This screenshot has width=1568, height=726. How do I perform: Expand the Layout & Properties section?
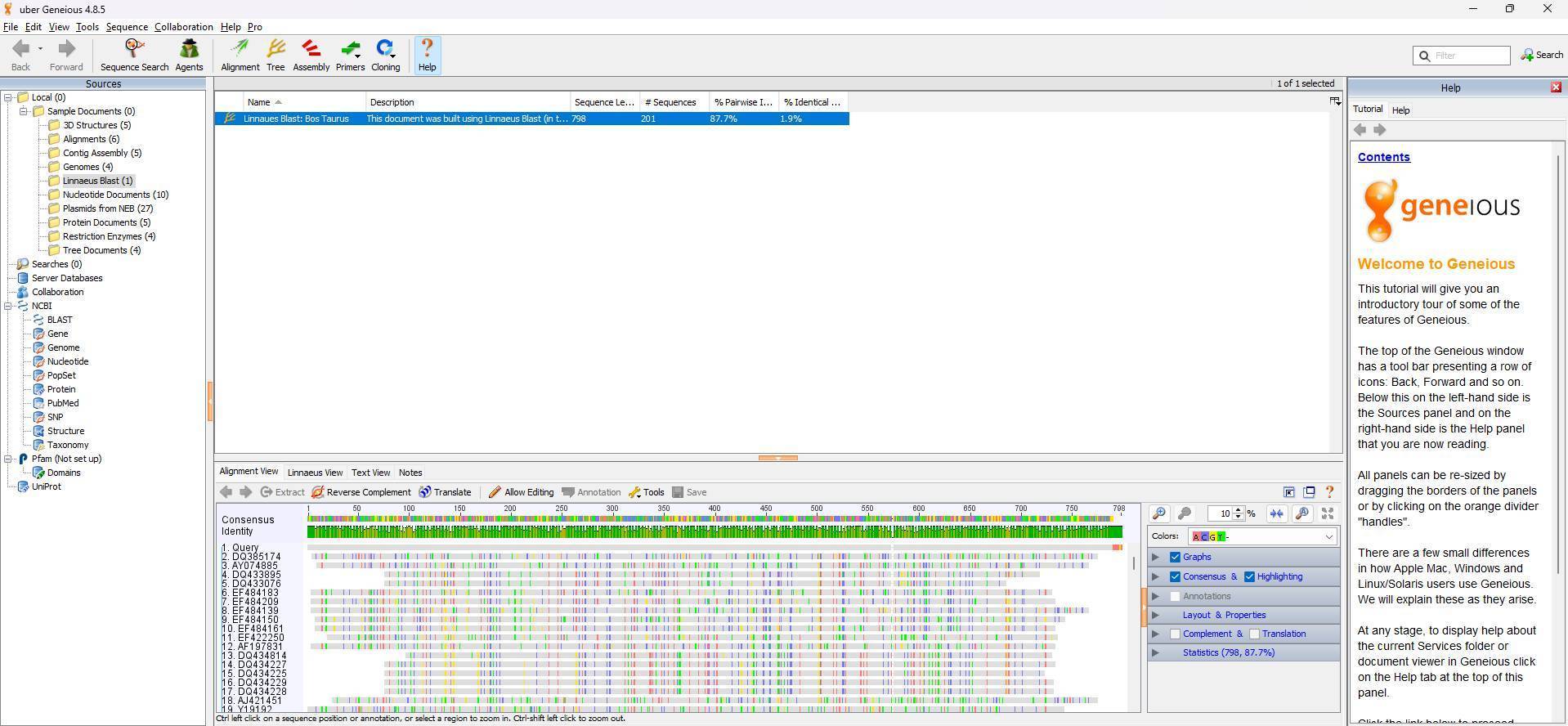click(x=1155, y=615)
